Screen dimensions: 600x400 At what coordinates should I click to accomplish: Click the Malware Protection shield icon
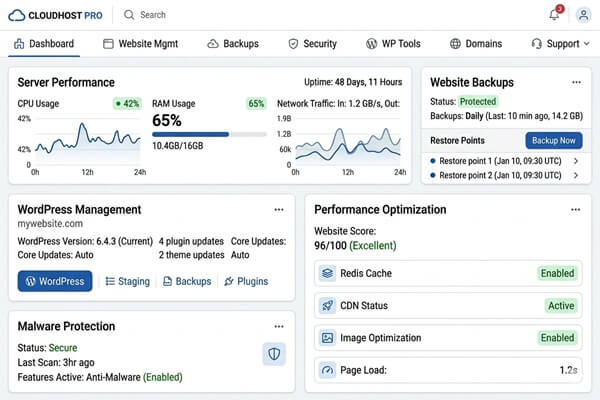[x=274, y=354]
